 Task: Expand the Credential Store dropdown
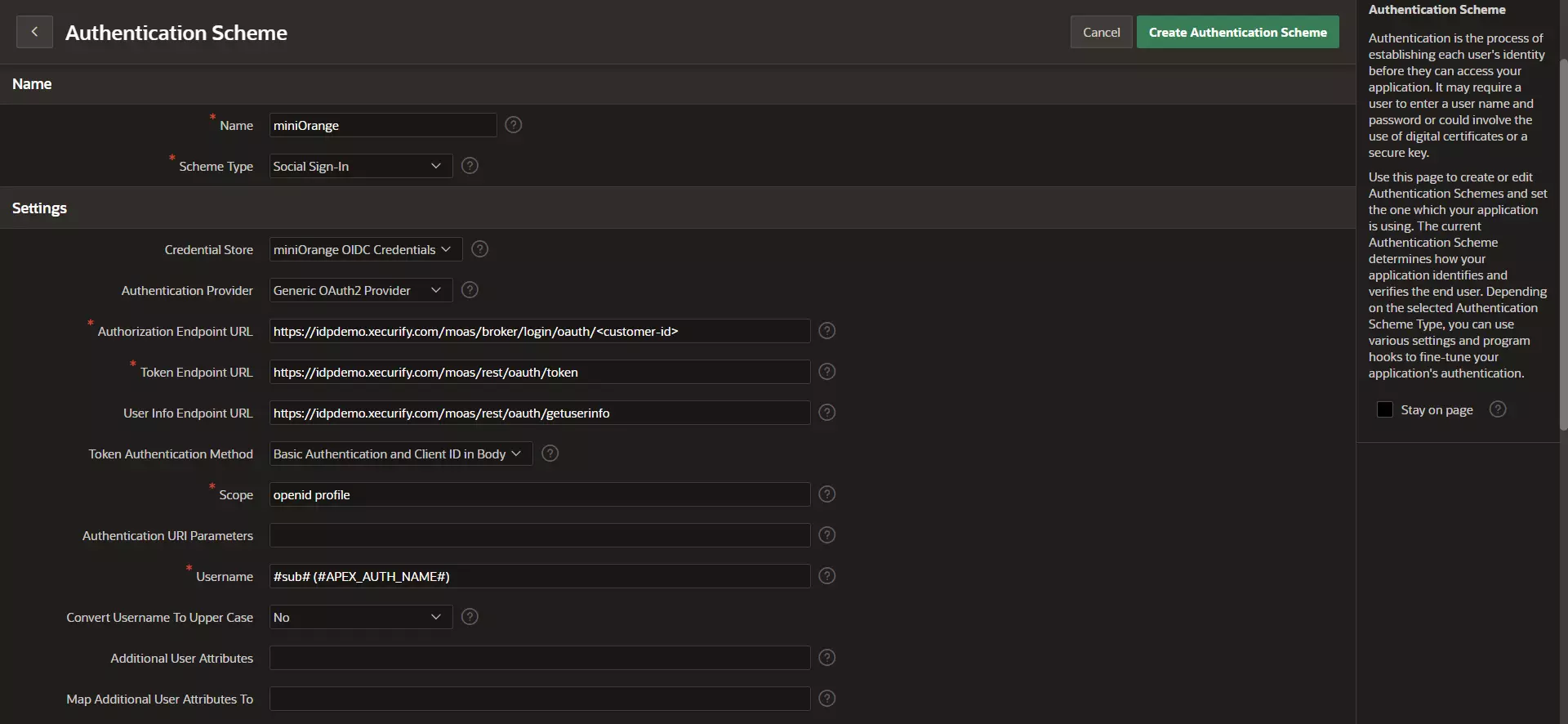365,250
